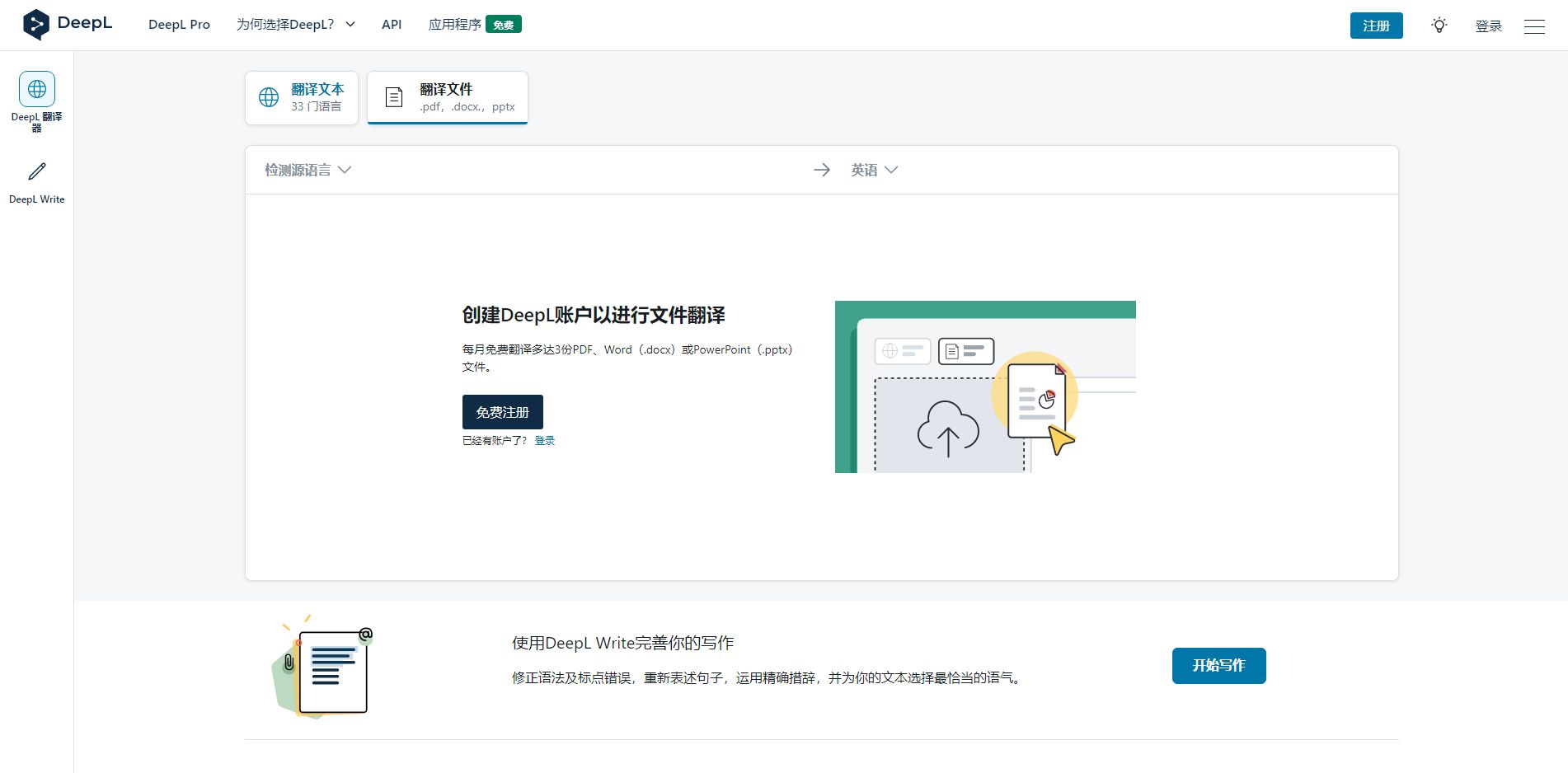The width and height of the screenshot is (1568, 773).
Task: Open the DeepL translator globe icon in sidebar
Action: pos(37,89)
